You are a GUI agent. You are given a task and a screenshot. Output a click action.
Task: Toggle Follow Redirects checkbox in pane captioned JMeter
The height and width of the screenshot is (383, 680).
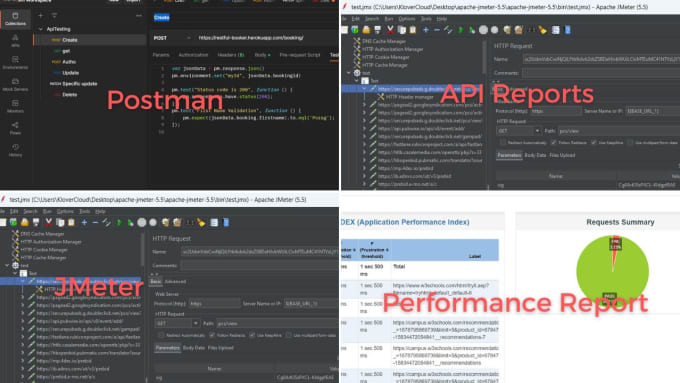click(212, 335)
